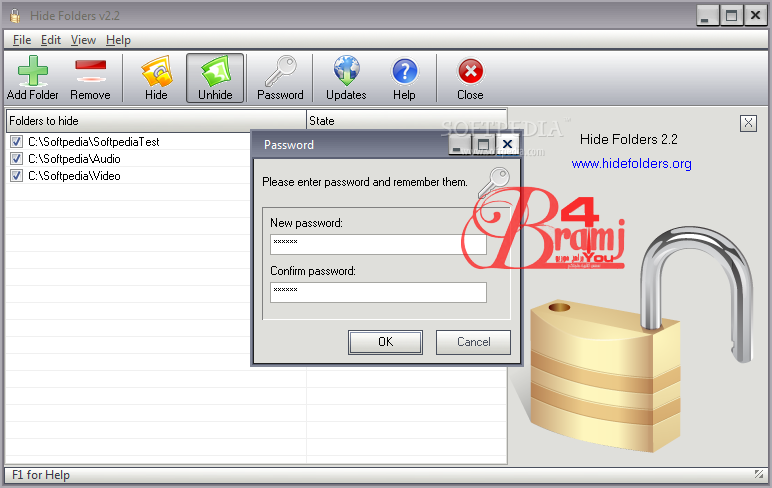Open the Password key icon
Viewport: 772px width, 488px height.
point(280,73)
